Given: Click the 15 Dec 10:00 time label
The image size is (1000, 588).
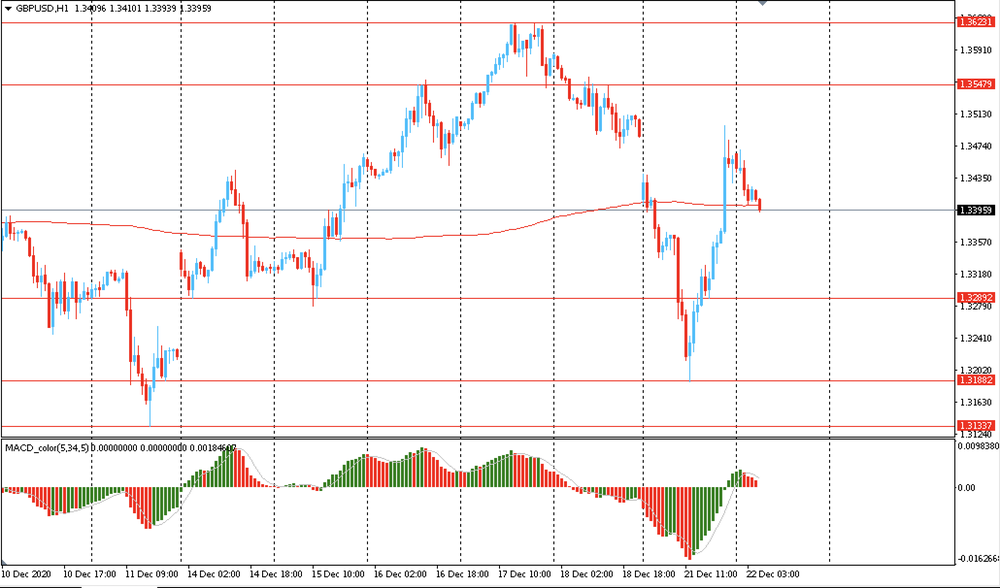Looking at the screenshot, I should [x=338, y=574].
